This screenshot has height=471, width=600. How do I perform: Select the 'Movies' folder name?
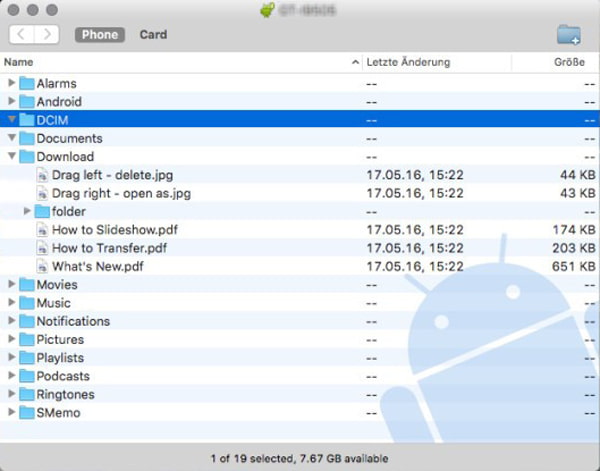coord(57,285)
